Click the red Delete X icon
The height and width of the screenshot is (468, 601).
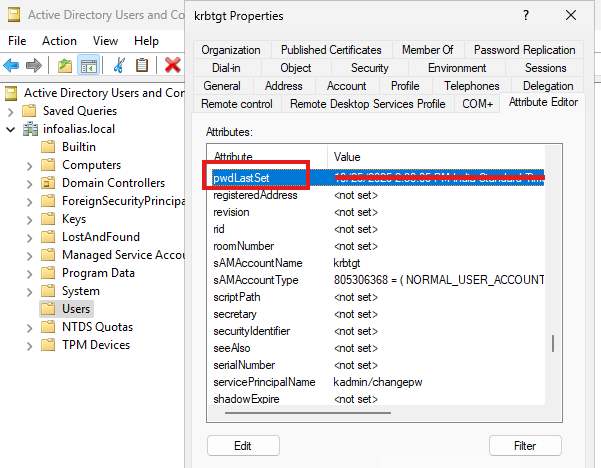[172, 65]
